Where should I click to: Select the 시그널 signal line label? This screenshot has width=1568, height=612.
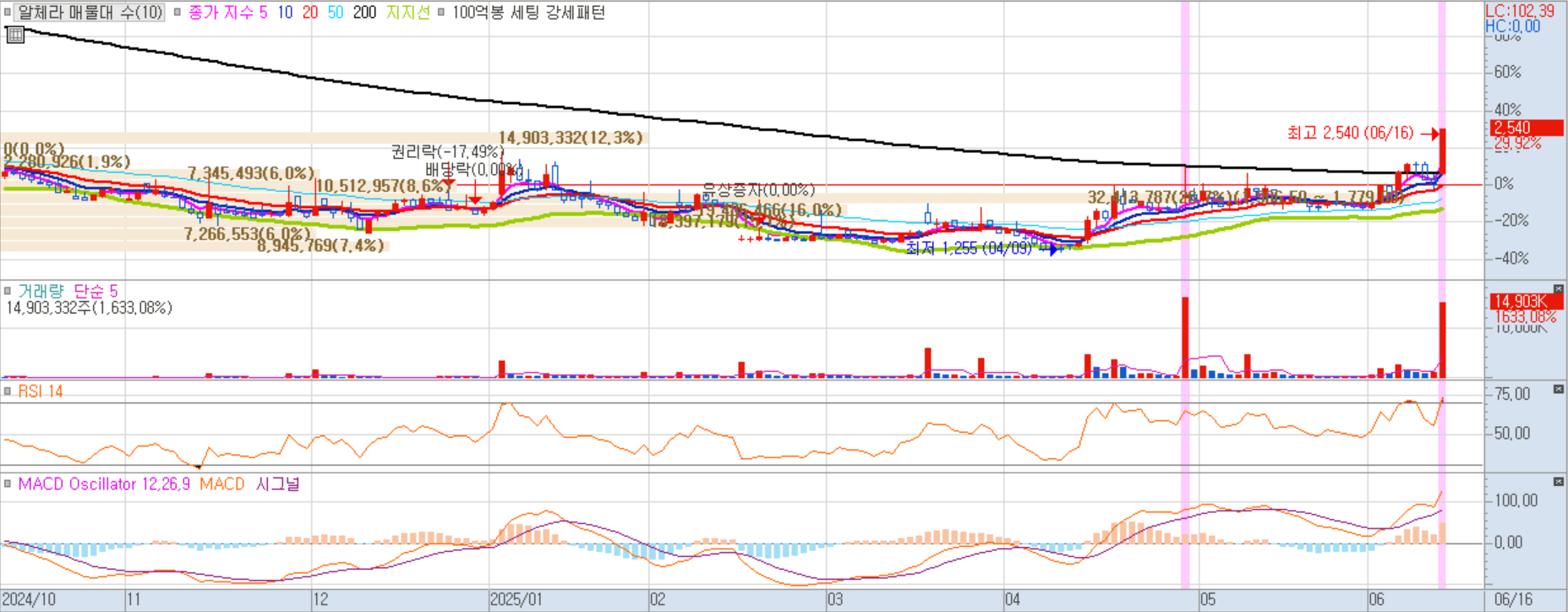[x=277, y=484]
